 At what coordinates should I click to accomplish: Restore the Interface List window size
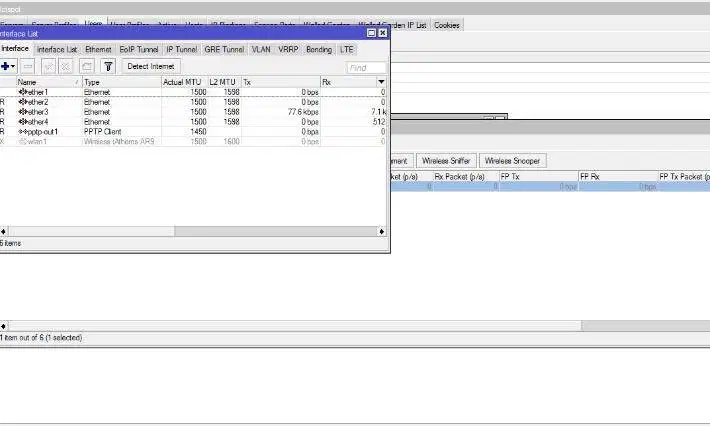coord(371,33)
